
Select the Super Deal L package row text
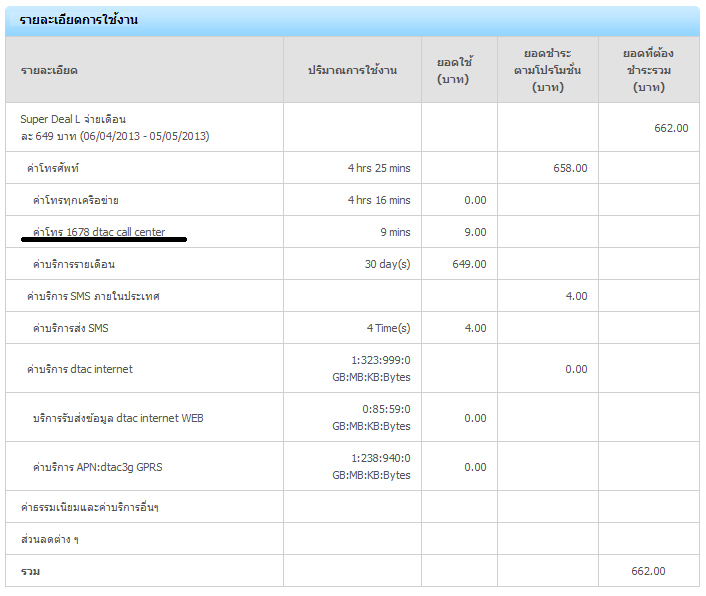(x=115, y=127)
